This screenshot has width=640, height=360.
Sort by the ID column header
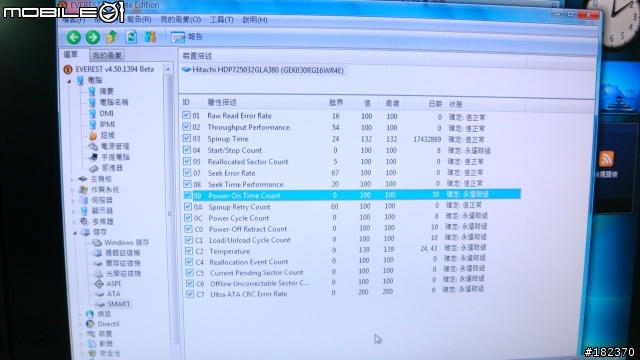click(x=187, y=102)
